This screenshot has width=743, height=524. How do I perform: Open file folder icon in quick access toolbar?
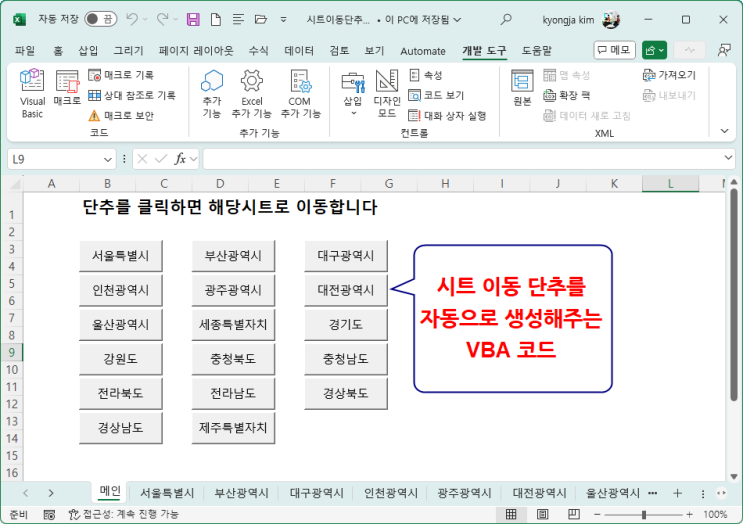(x=261, y=19)
